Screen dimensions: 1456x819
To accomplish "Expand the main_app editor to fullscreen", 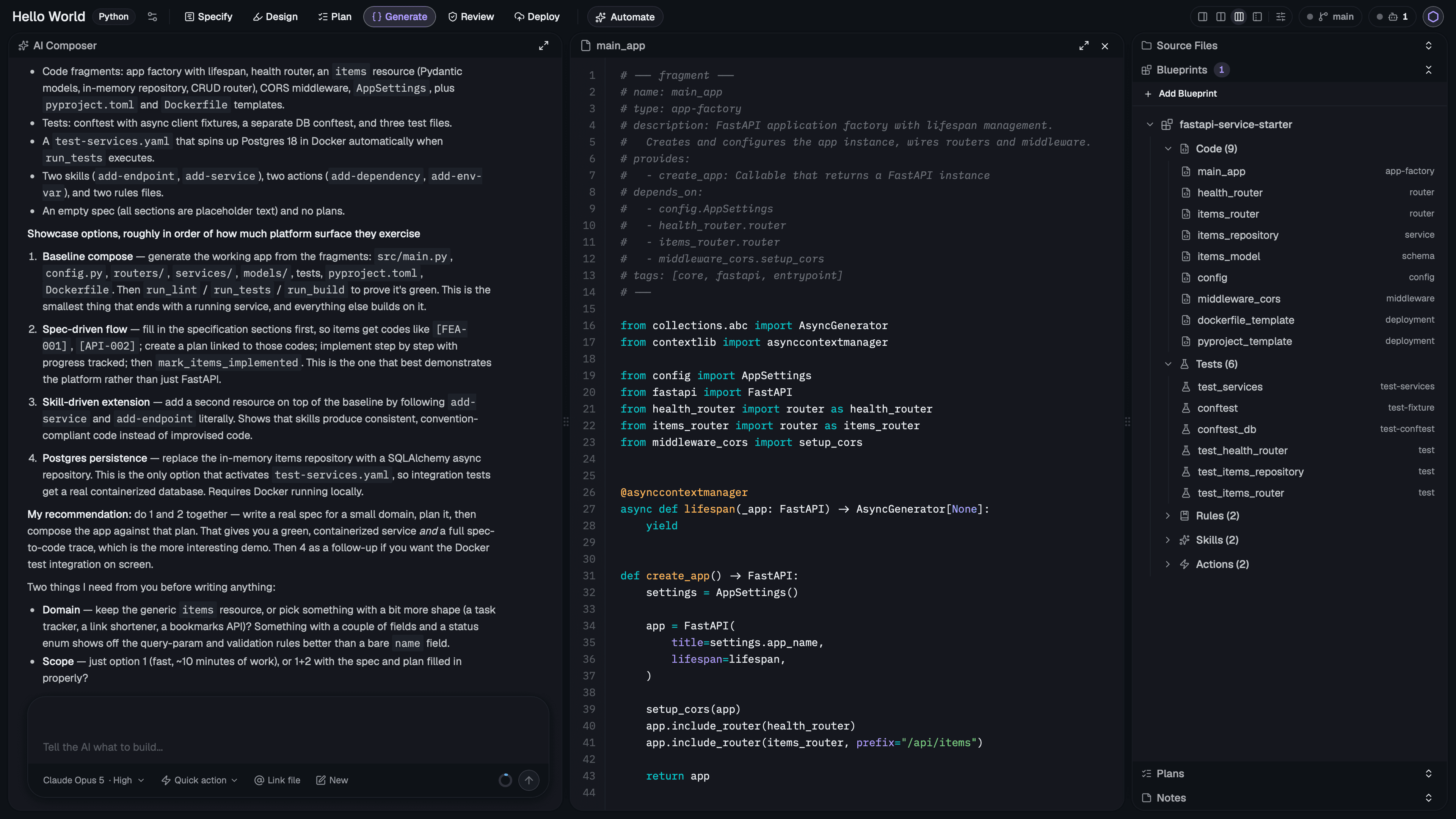I will pyautogui.click(x=1084, y=46).
